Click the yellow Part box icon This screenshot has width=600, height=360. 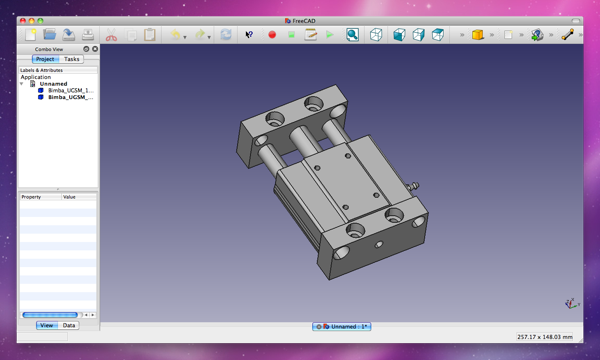(x=478, y=35)
